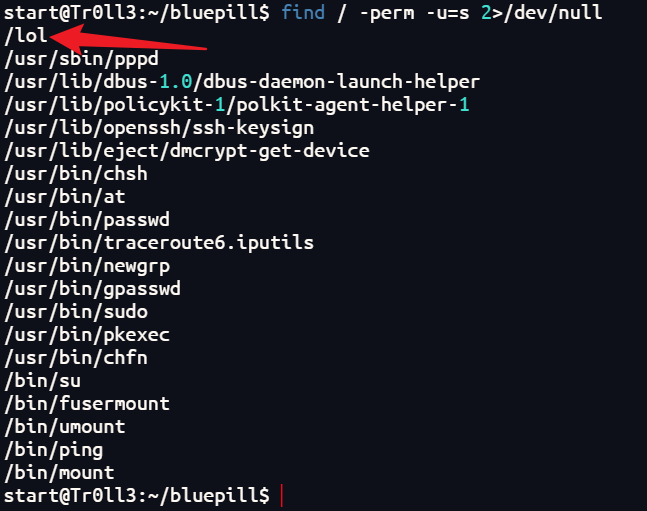Select the /usr/bin/passwd line
This screenshot has height=511, width=647.
tap(87, 220)
